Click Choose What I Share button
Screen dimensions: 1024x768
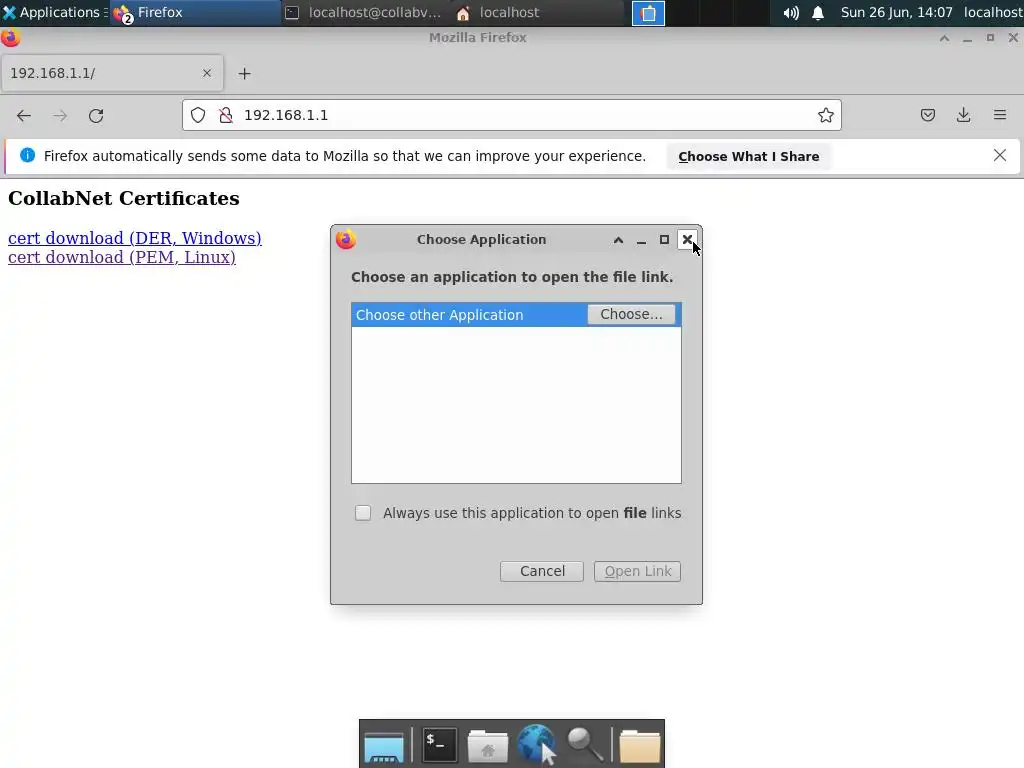(x=748, y=157)
